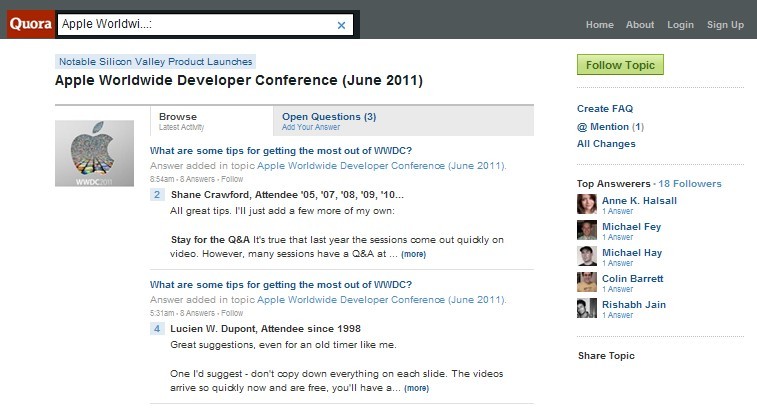Switch to the Open Questions (3) tab
757x409 pixels.
point(404,121)
